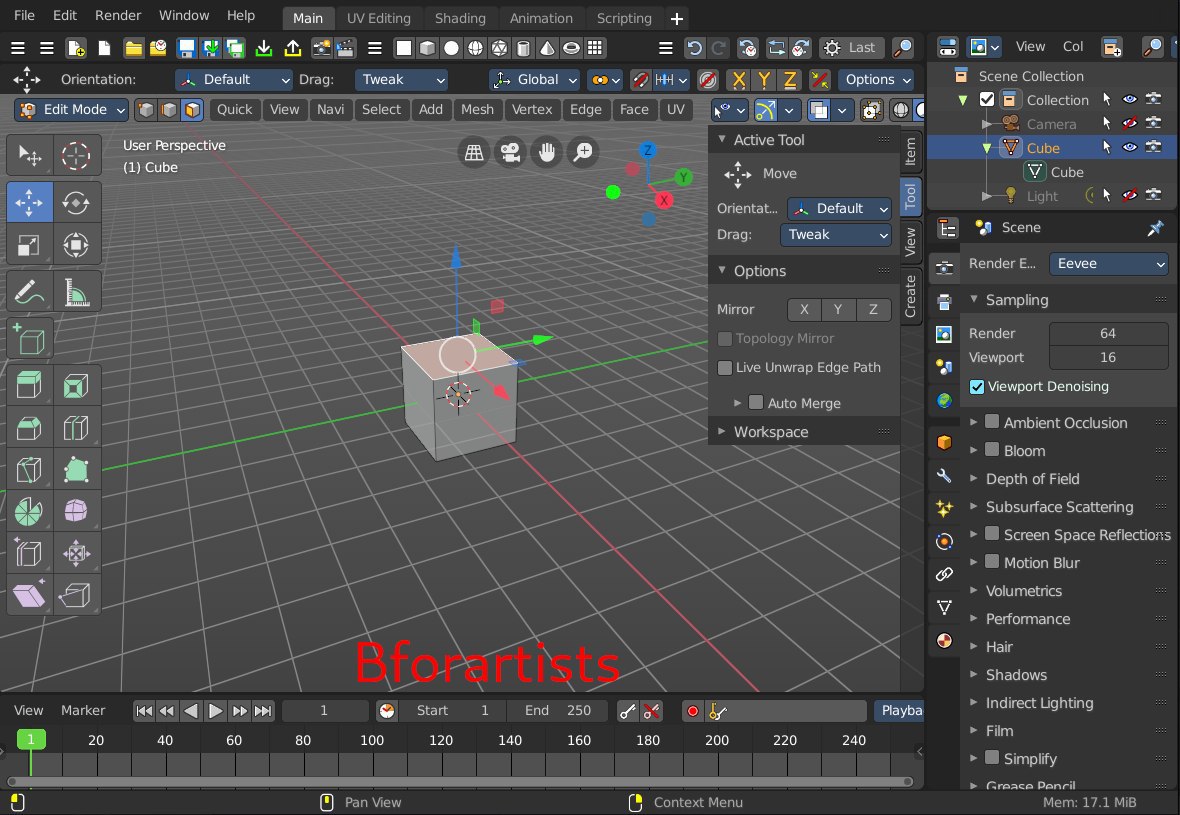Click the Quick menu button

(234, 110)
